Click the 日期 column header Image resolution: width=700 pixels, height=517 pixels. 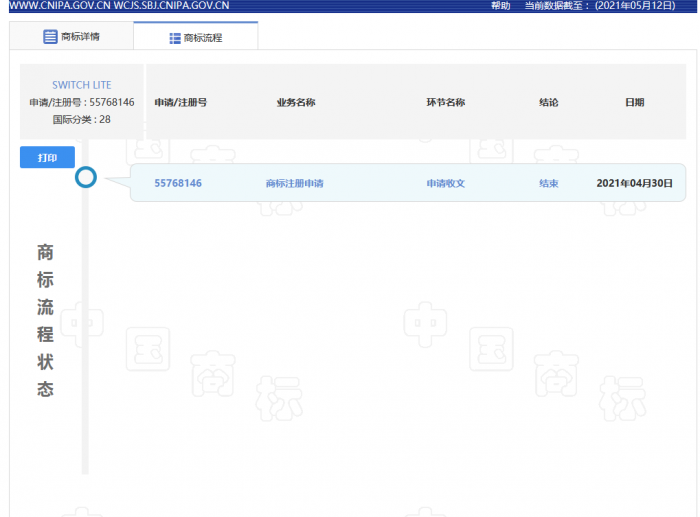click(x=634, y=102)
